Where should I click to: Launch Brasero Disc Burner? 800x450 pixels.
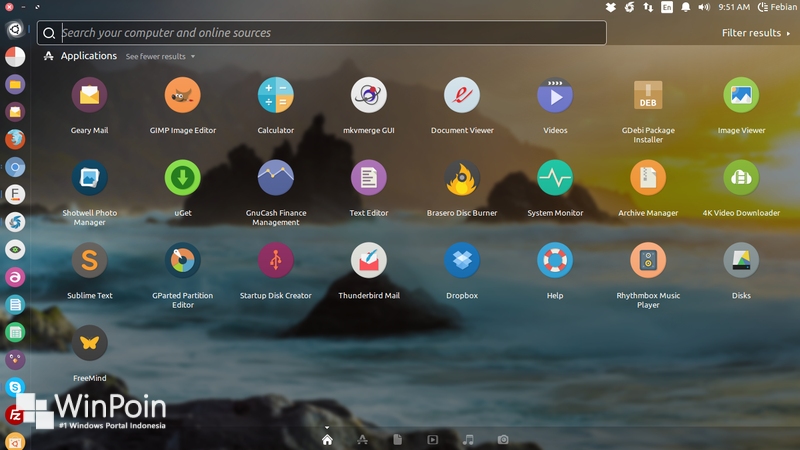coord(462,178)
